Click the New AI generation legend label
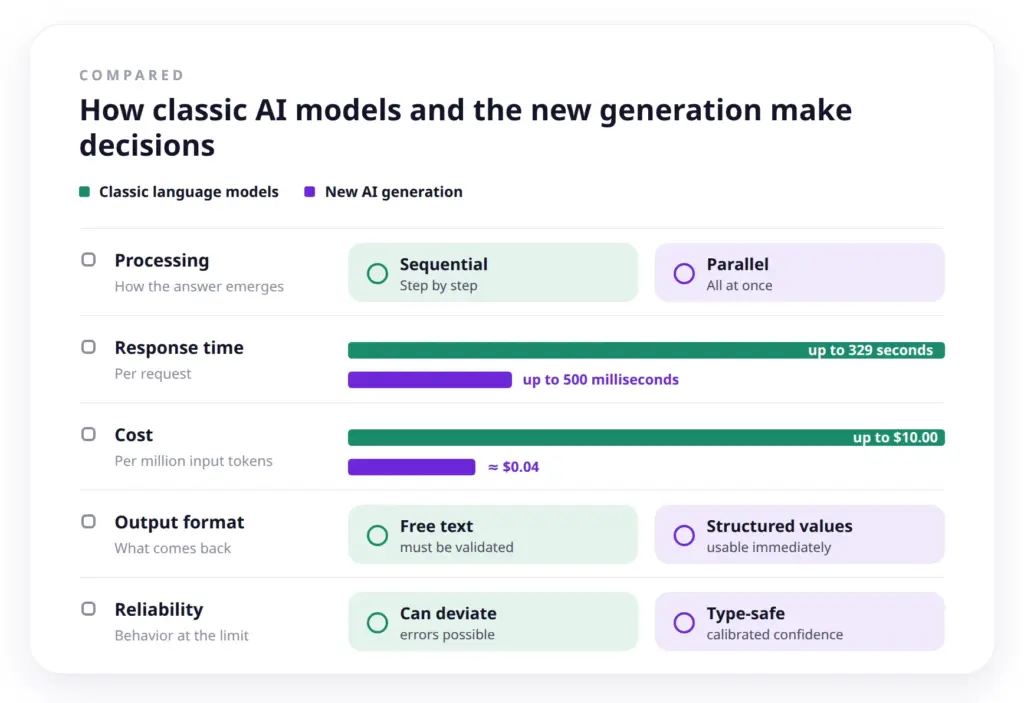Image resolution: width=1024 pixels, height=703 pixels. 394,191
